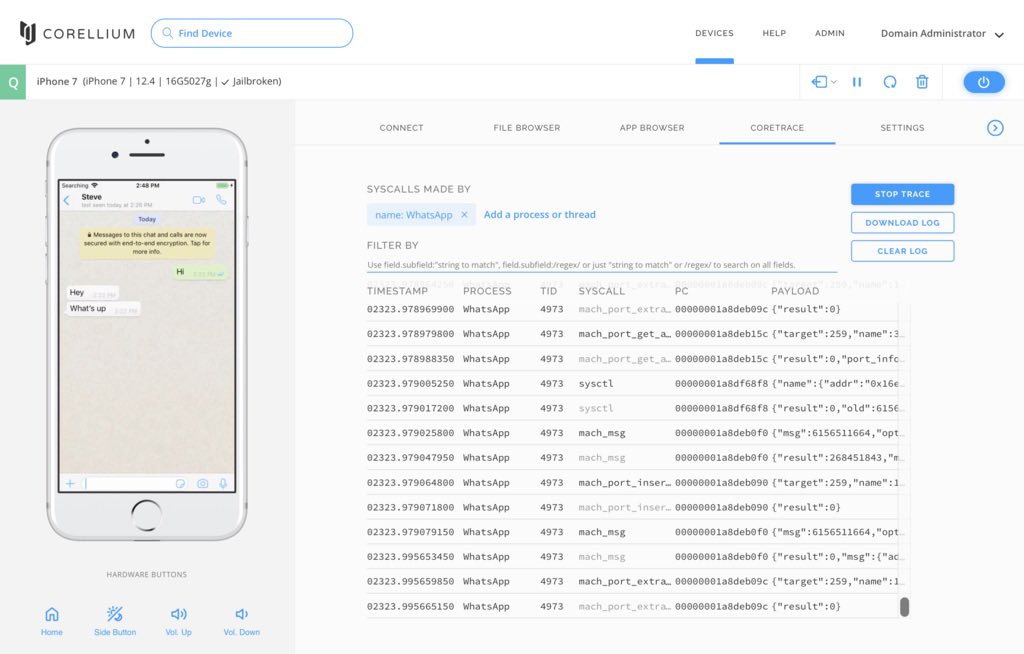Select the log row at 02323.979064800
Screen dimensions: 1024x654
pos(634,483)
